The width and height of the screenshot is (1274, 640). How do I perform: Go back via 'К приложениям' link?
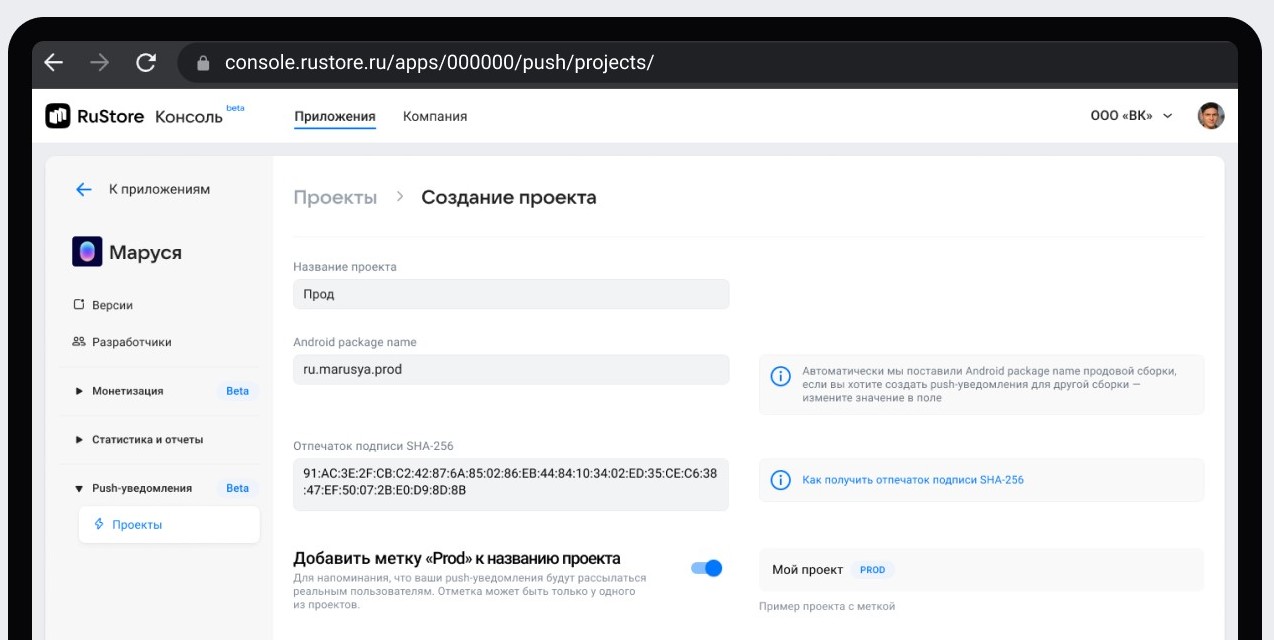[158, 189]
